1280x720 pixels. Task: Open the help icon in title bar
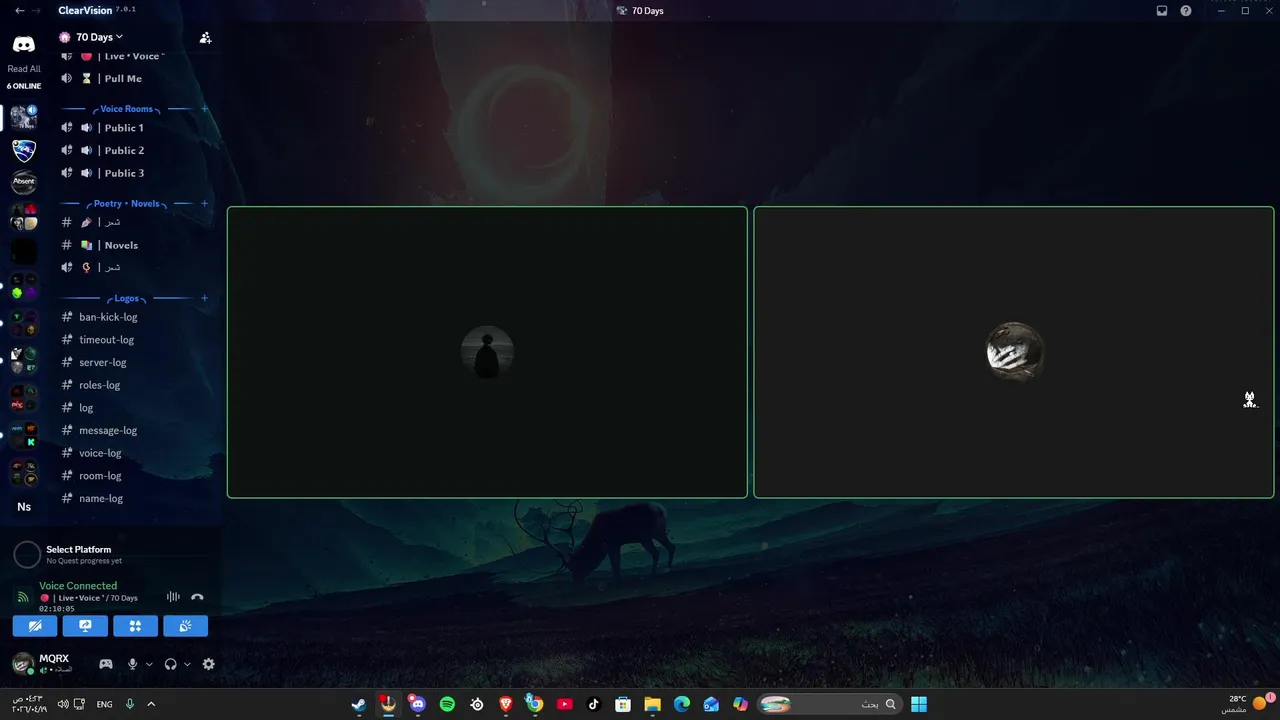tap(1186, 11)
